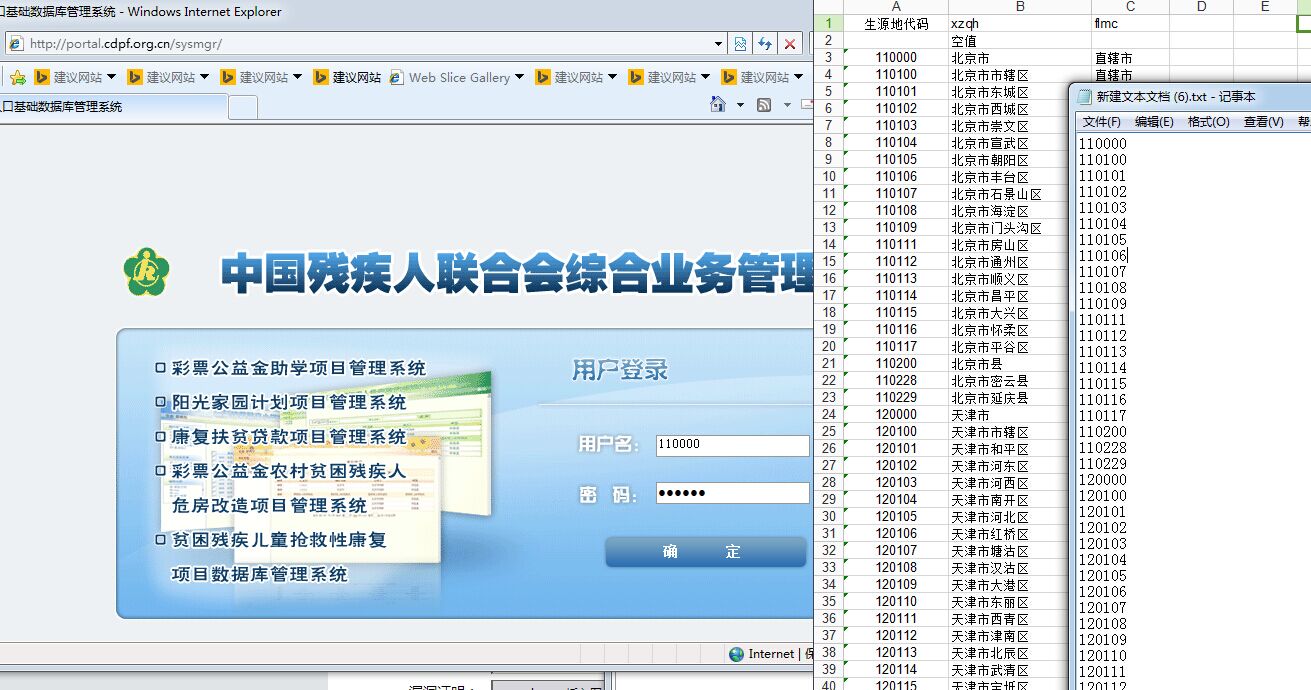Screen dimensions: 1311x690
Task: Open the first 建议网站 favorite next to star
Action: click(68, 77)
